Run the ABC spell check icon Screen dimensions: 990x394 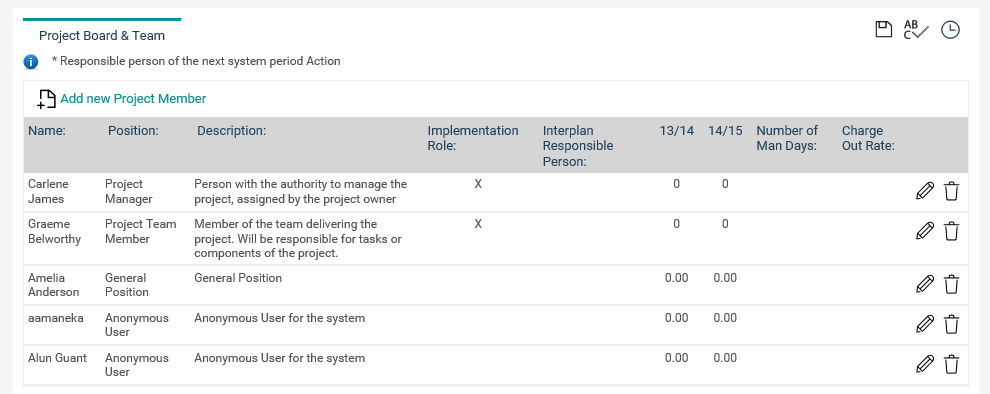(x=916, y=30)
